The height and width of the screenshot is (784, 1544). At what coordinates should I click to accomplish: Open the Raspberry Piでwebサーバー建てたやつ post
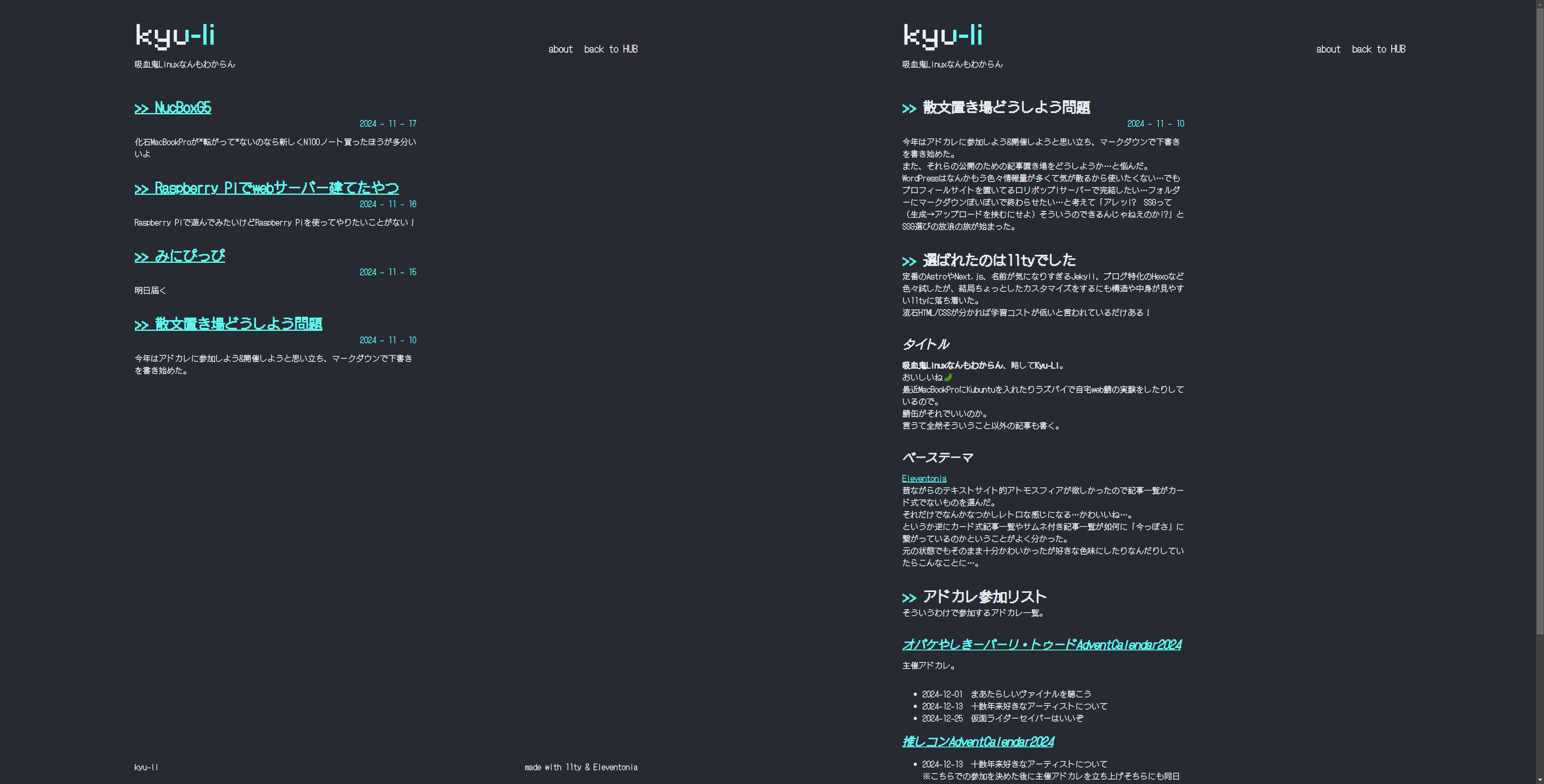click(x=267, y=188)
